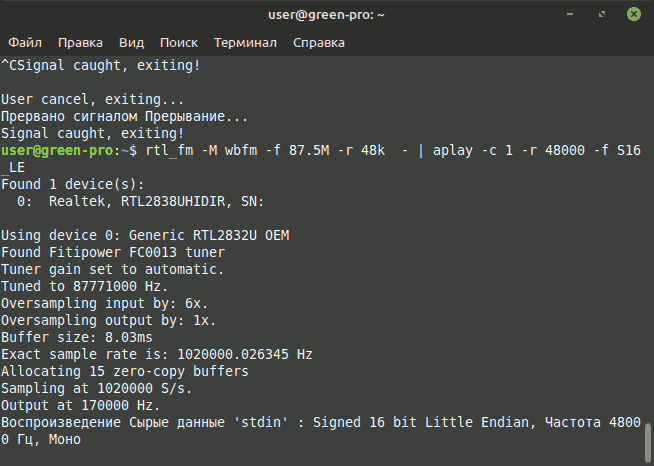This screenshot has width=654, height=466.
Task: Maximize the terminal window via the resize icon
Action: [x=601, y=14]
